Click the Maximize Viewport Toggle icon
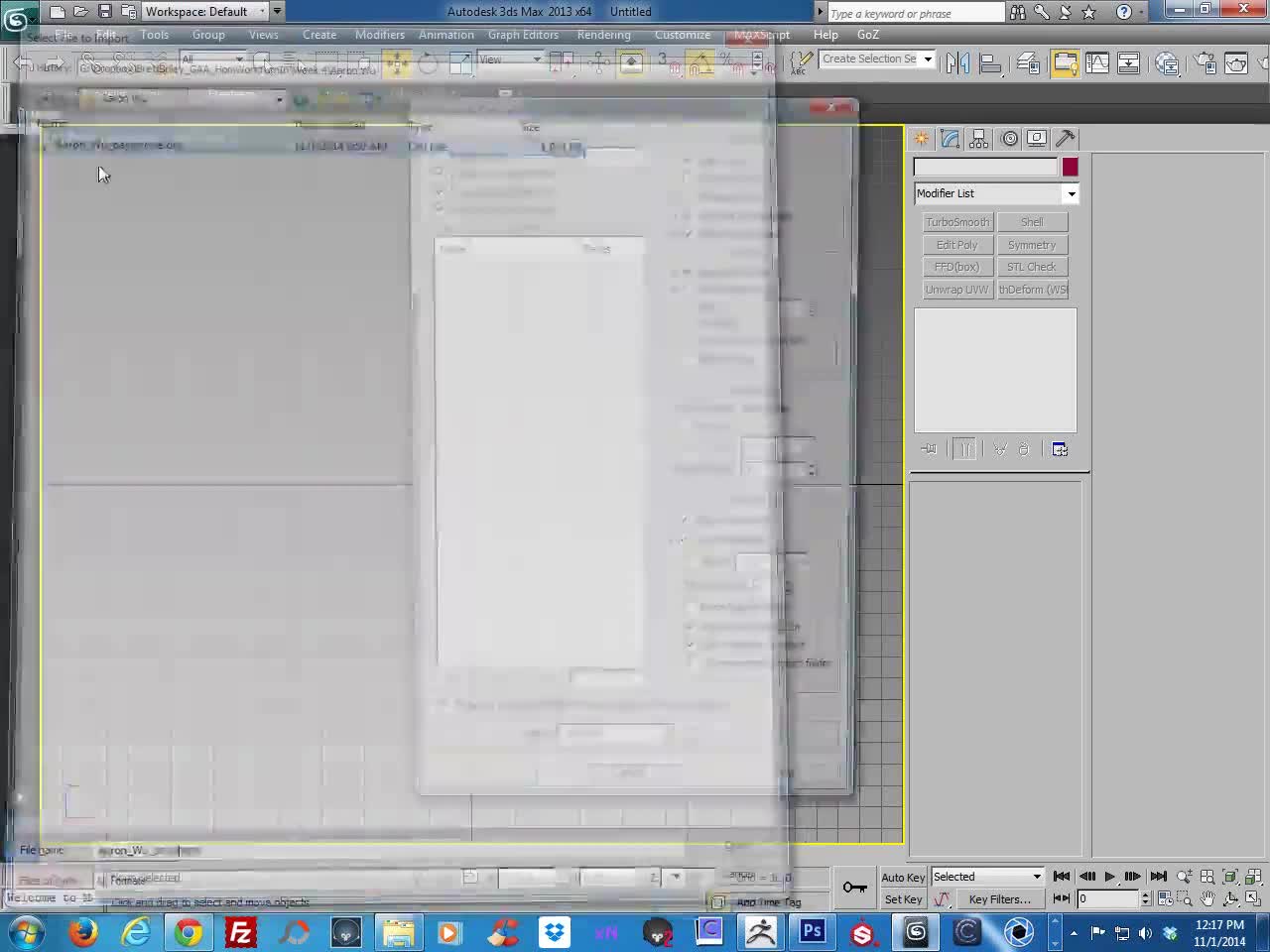Image resolution: width=1270 pixels, height=952 pixels. click(x=1253, y=898)
